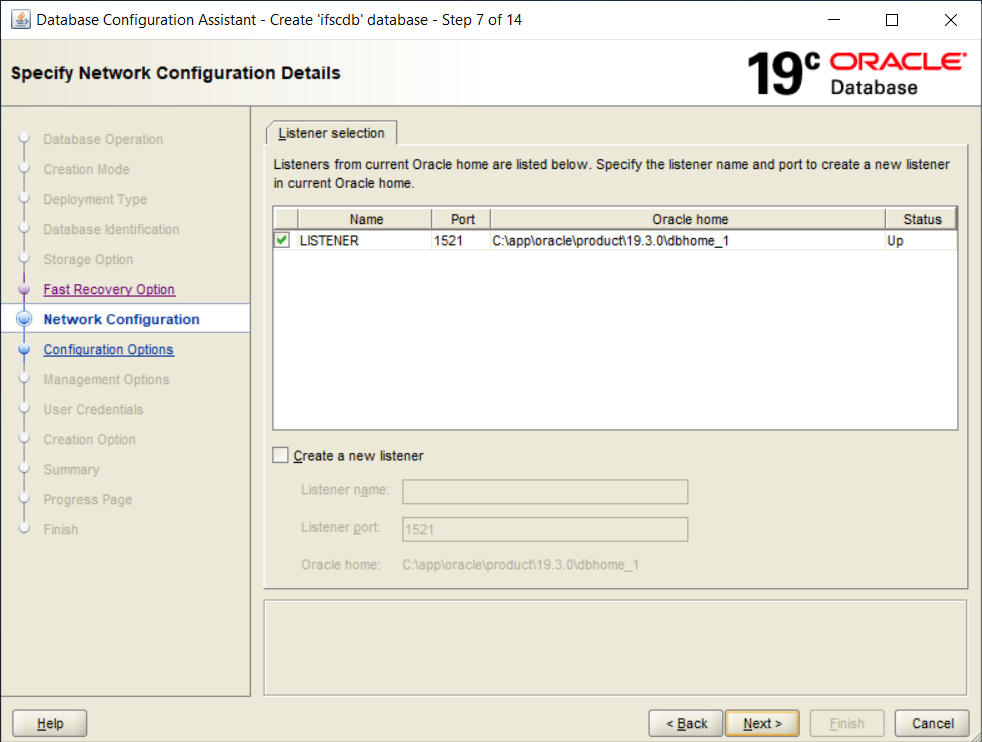Click the Oracle 19c Database logo
Screen dimensions: 982x742
click(856, 73)
